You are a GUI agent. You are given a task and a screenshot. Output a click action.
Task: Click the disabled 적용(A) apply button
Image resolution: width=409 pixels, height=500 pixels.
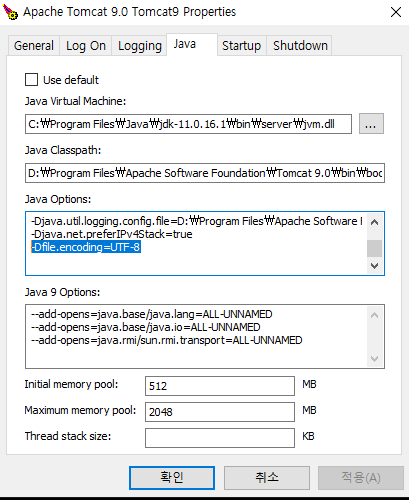361,478
